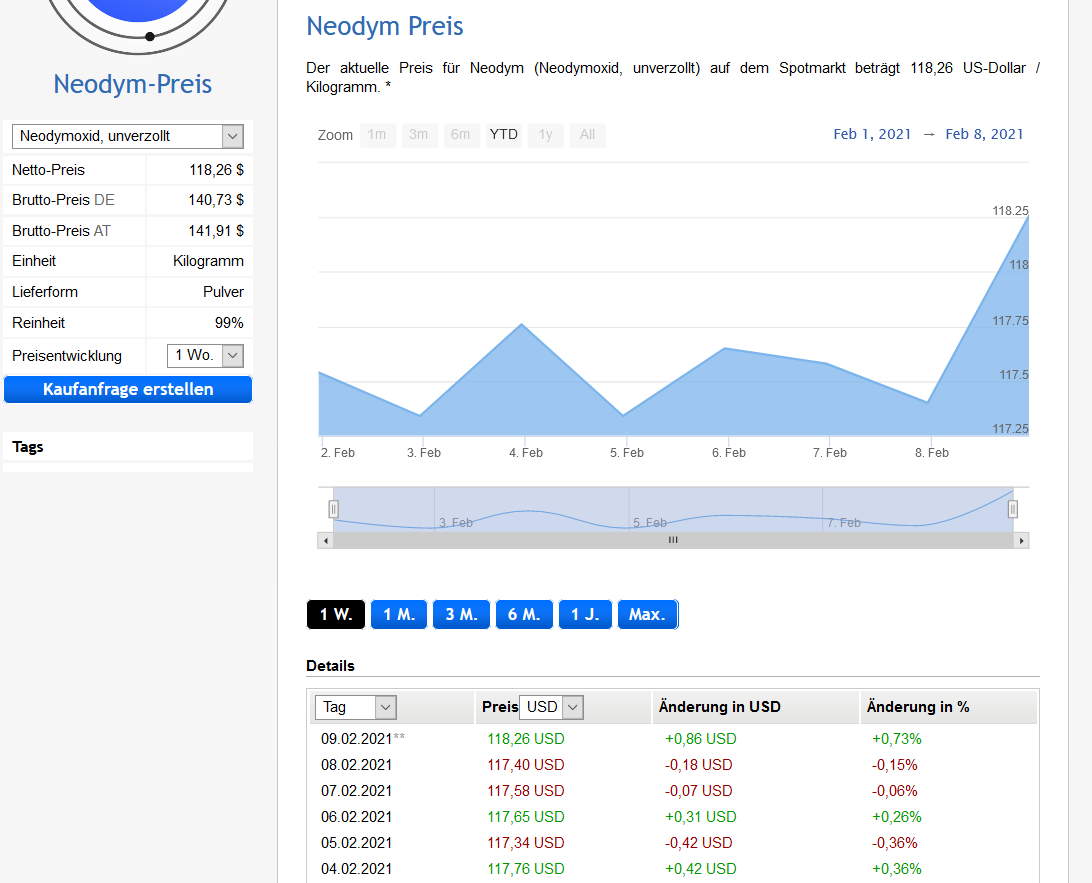Select the 1m chart zoom button

tap(377, 134)
